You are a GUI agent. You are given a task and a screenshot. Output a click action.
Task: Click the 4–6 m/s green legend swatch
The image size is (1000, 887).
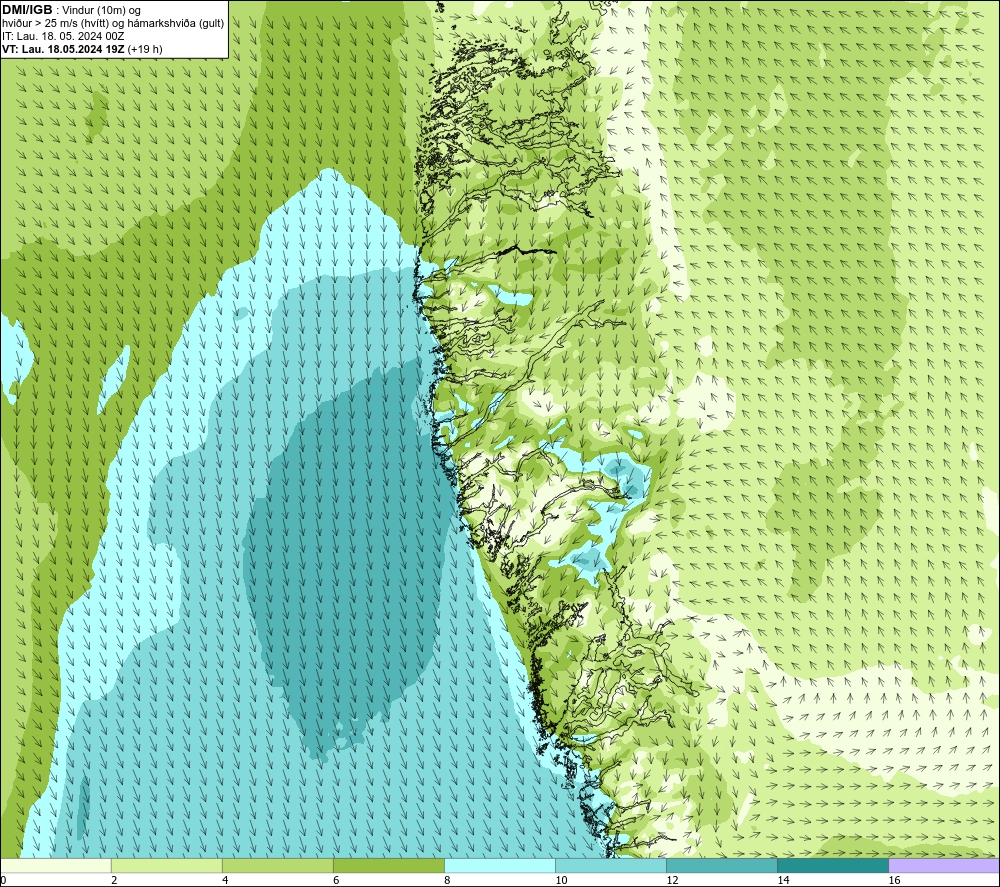click(278, 865)
